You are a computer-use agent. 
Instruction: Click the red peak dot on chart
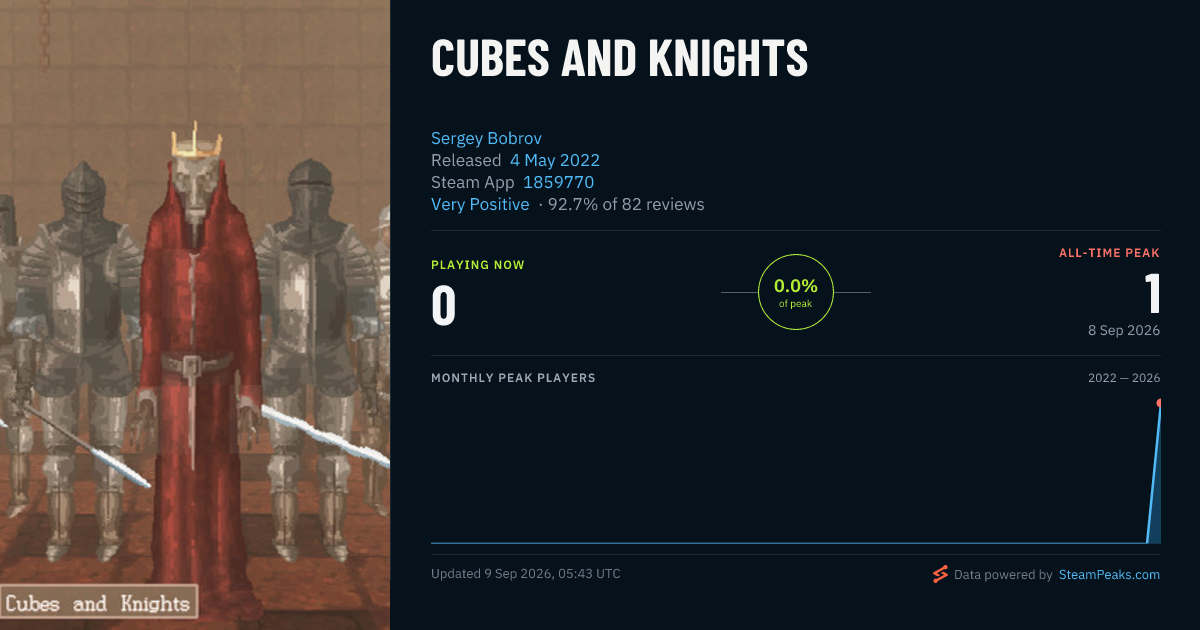click(x=1160, y=403)
